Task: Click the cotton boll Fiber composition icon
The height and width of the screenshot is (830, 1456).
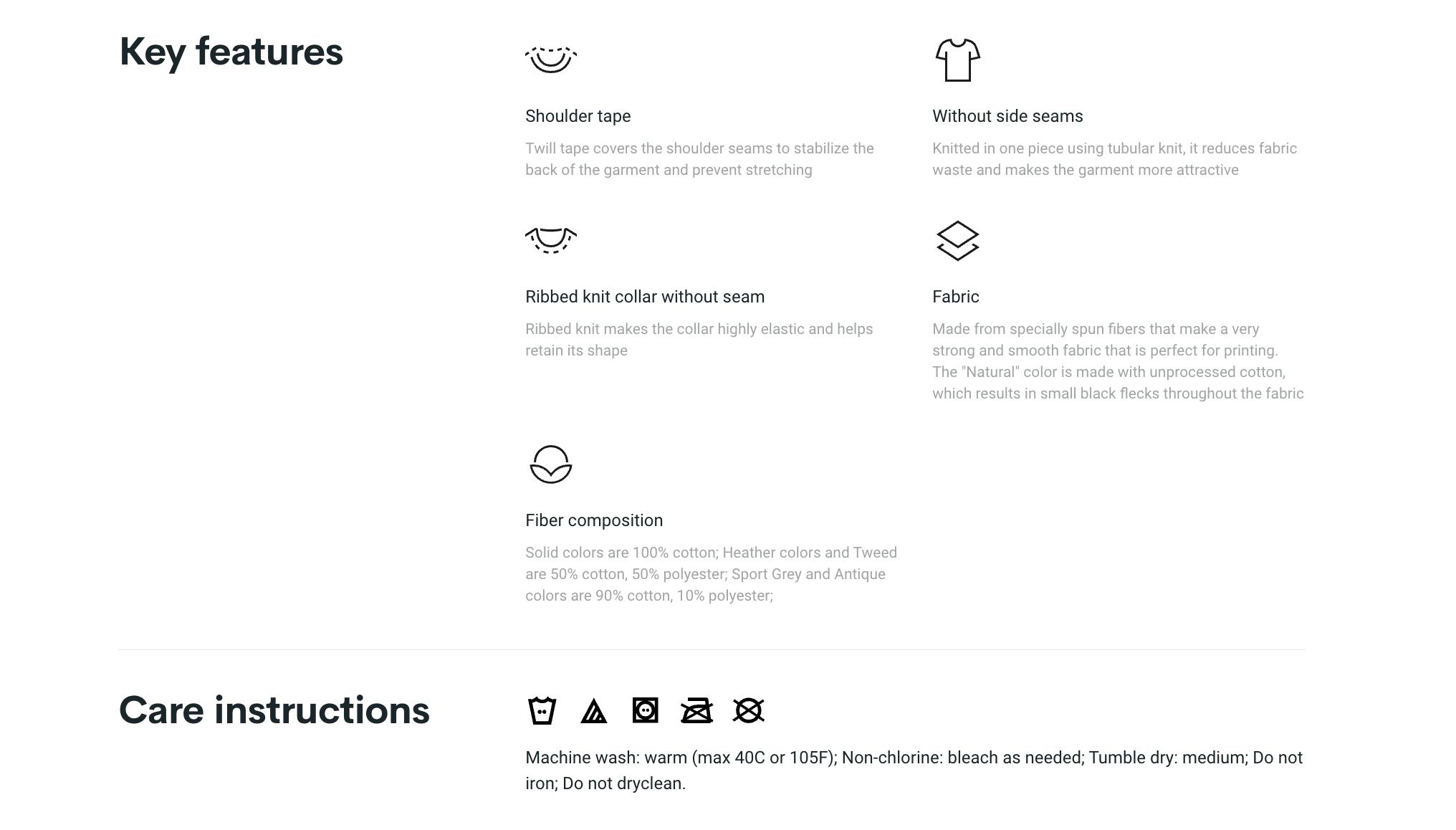Action: (x=551, y=464)
